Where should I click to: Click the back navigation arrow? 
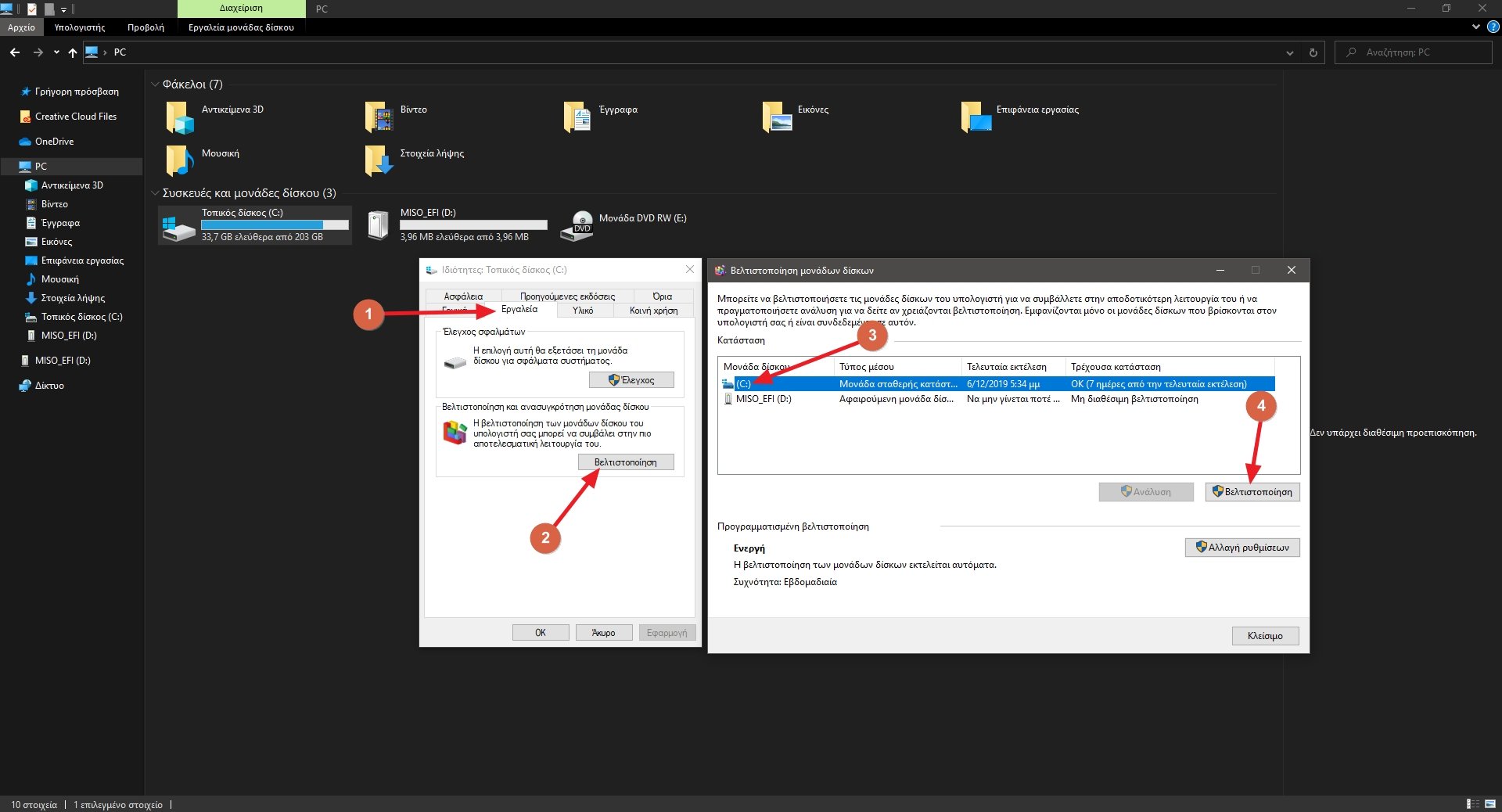tap(15, 52)
